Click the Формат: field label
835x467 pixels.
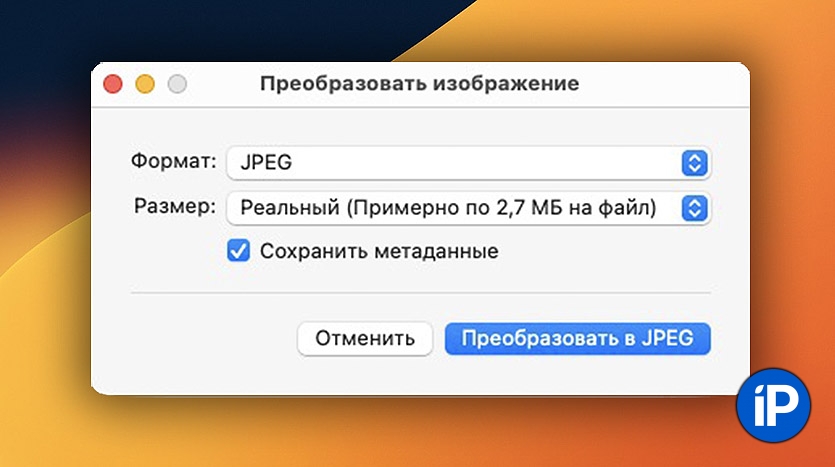173,161
